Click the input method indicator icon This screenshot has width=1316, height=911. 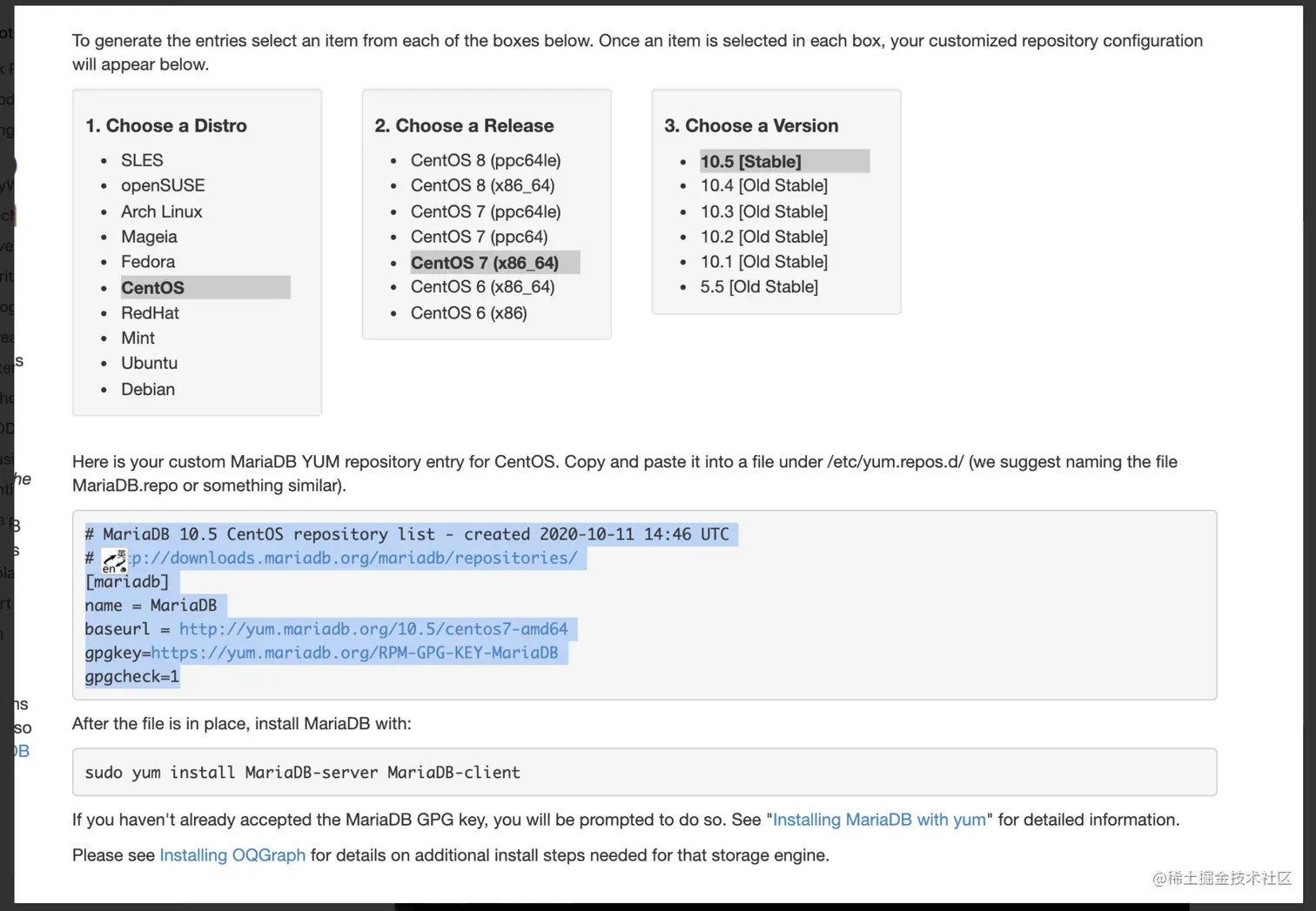(114, 561)
